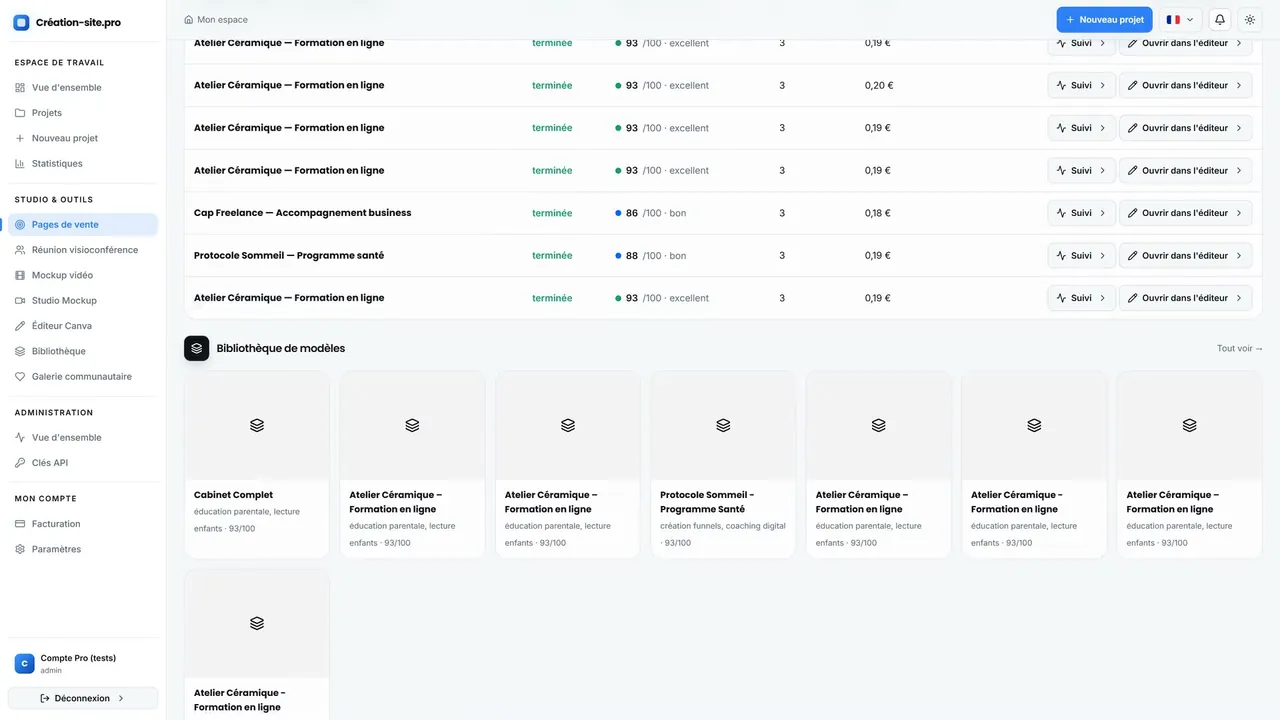Open Vue d'ensemble under Administration
1280x720 pixels.
83,438
